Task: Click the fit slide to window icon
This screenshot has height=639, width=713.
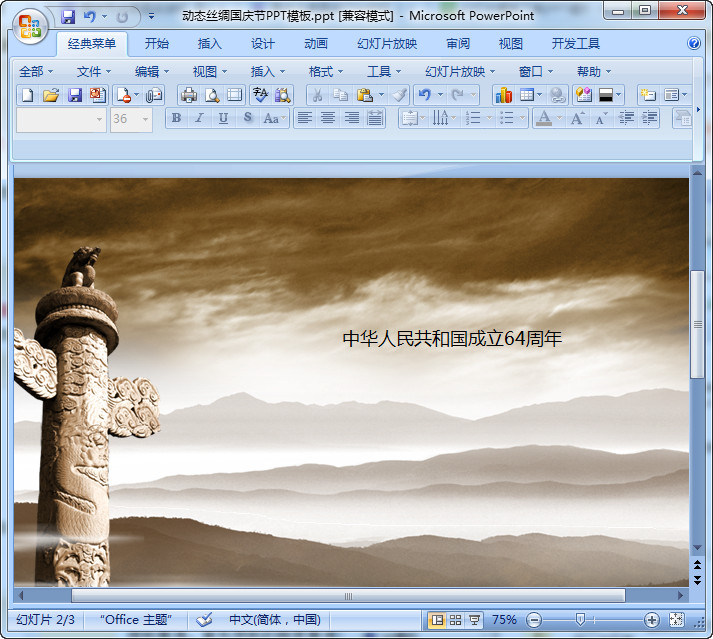Action: click(677, 620)
